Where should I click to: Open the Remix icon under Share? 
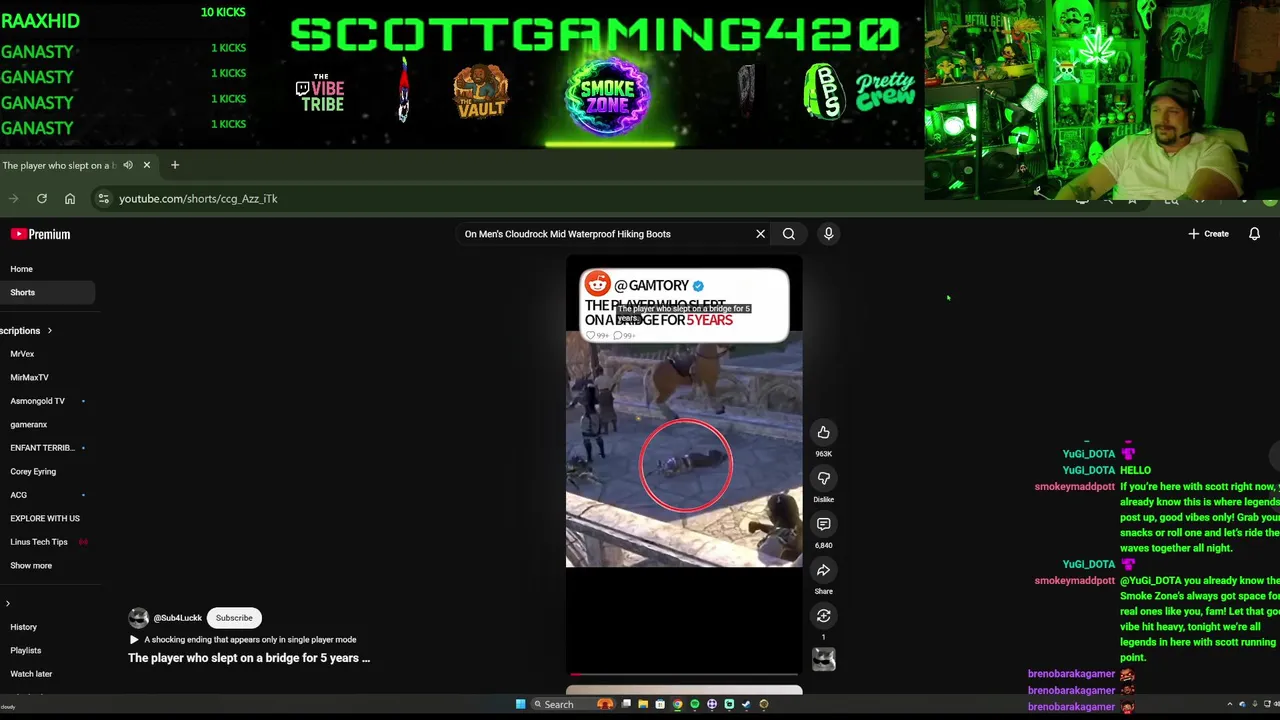(x=823, y=616)
